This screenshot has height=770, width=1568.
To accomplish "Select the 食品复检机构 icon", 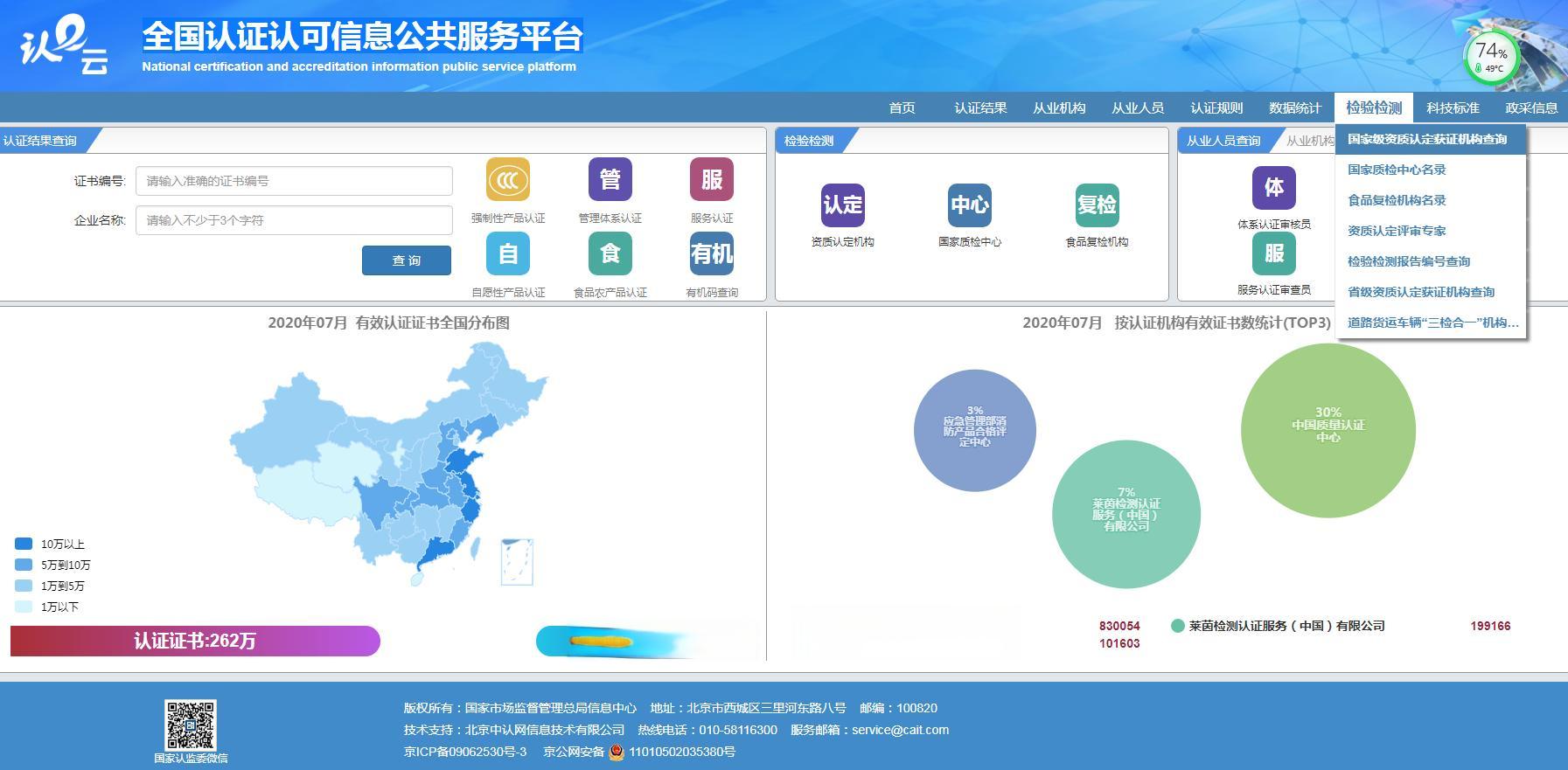I will 1097,205.
